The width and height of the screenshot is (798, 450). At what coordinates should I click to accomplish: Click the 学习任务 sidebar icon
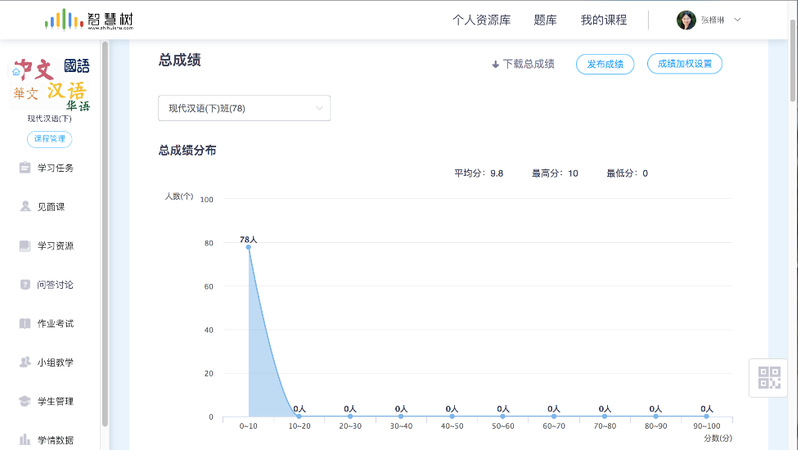(x=25, y=168)
